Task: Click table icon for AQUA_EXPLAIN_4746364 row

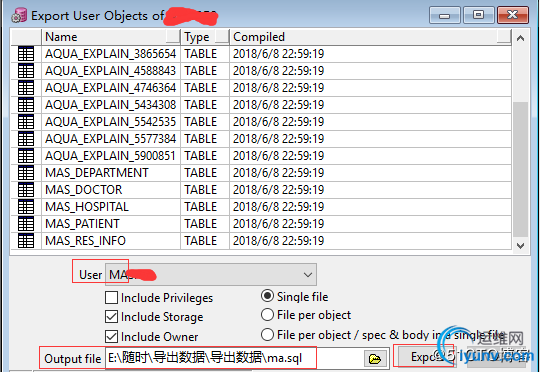Action: pyautogui.click(x=26, y=88)
